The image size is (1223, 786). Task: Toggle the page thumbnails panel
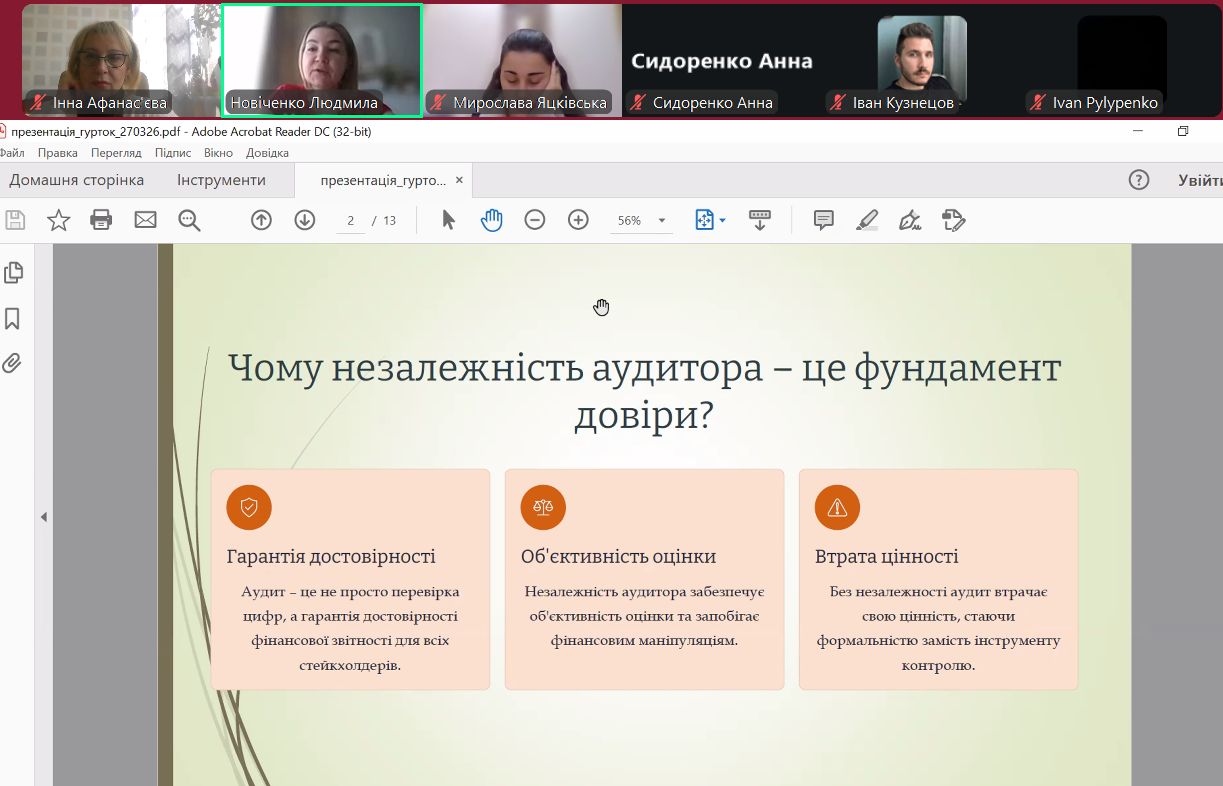tap(13, 272)
